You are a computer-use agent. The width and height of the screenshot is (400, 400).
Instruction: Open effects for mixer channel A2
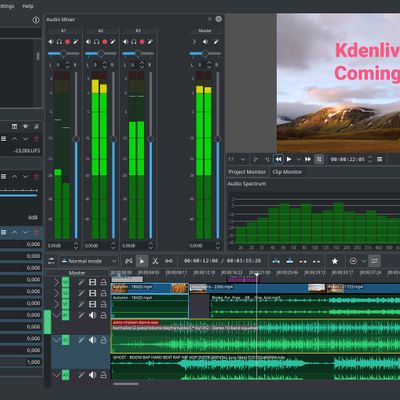(113, 42)
